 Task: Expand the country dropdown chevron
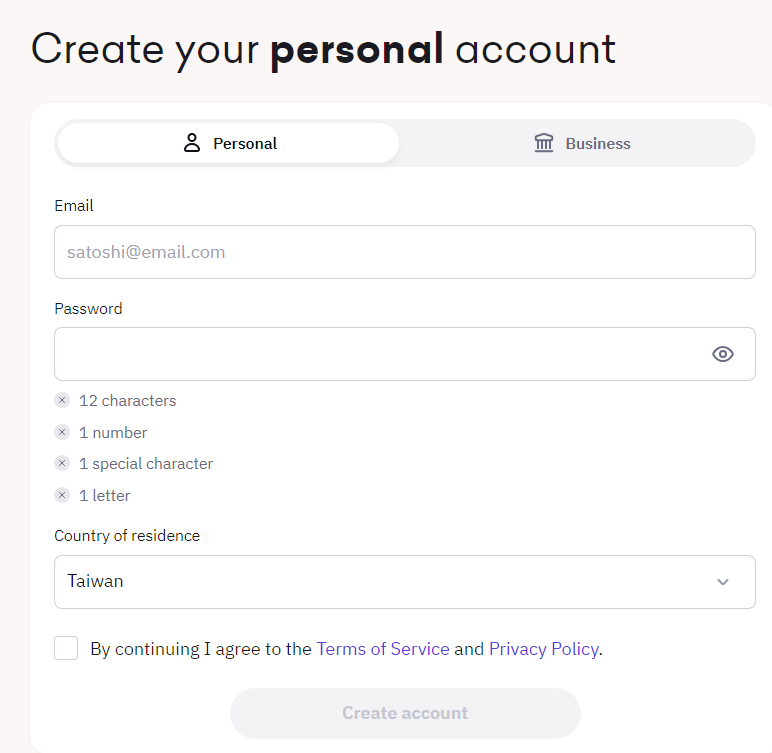(x=723, y=582)
